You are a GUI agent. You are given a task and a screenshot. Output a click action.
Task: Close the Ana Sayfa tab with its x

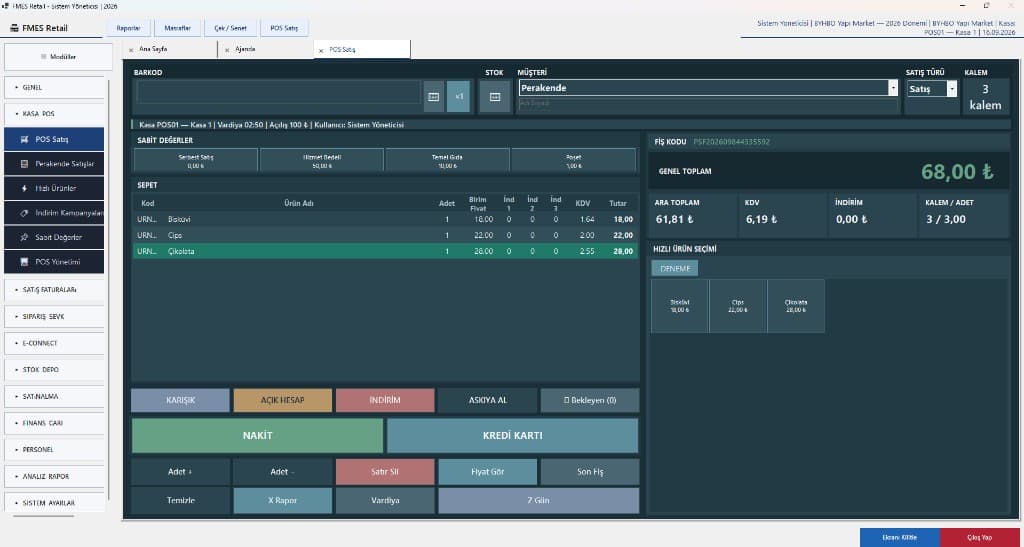coord(131,50)
